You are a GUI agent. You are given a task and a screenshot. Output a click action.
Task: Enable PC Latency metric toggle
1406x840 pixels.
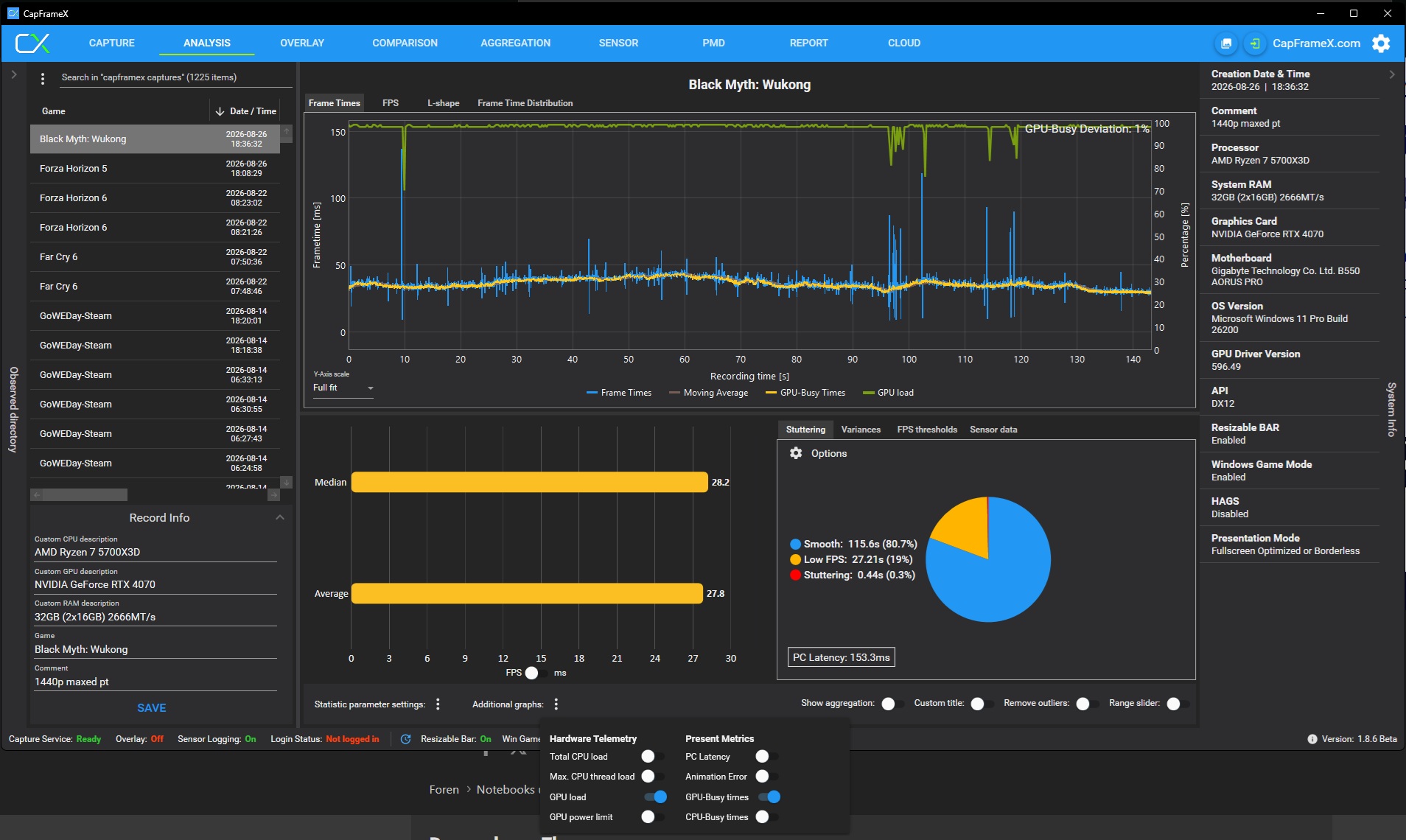(x=767, y=757)
